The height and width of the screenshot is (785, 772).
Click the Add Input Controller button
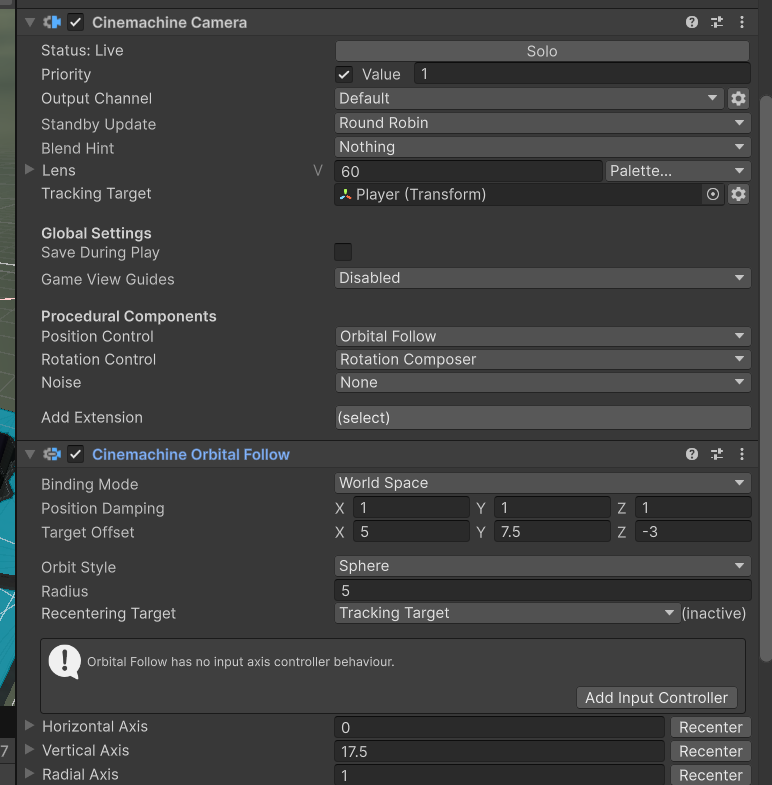(656, 698)
